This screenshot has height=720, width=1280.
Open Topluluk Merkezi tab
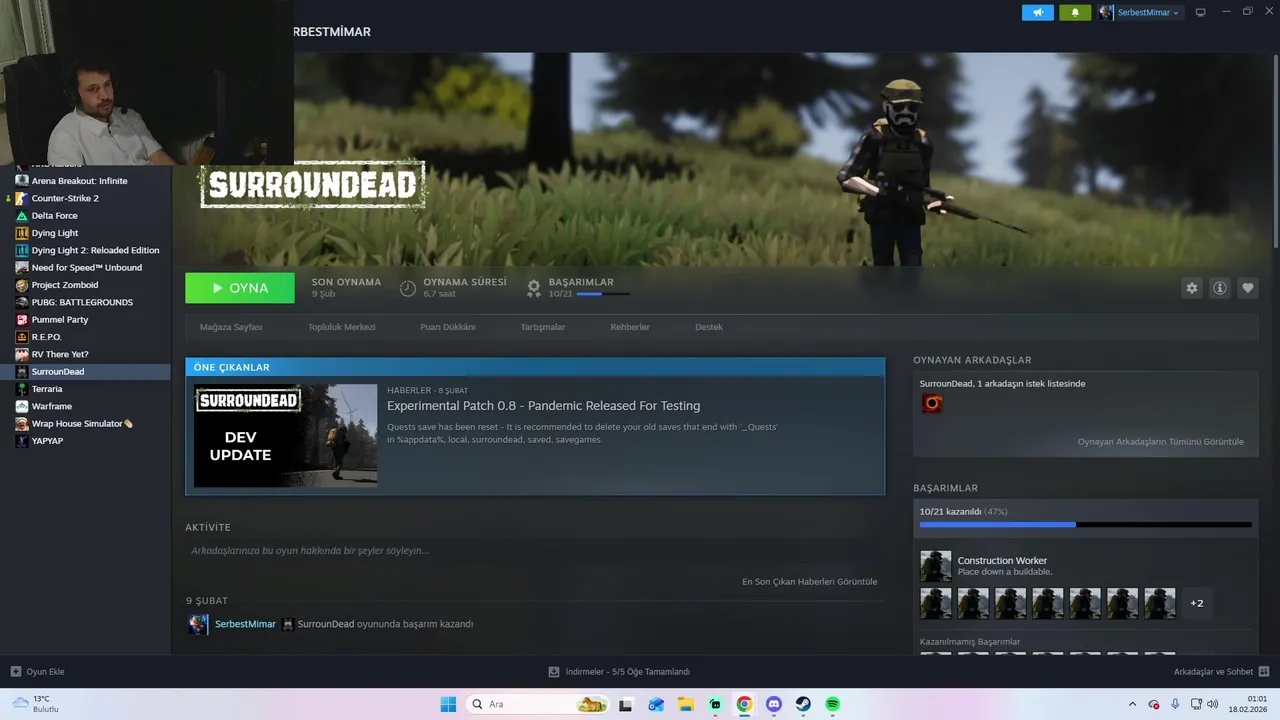click(x=341, y=327)
